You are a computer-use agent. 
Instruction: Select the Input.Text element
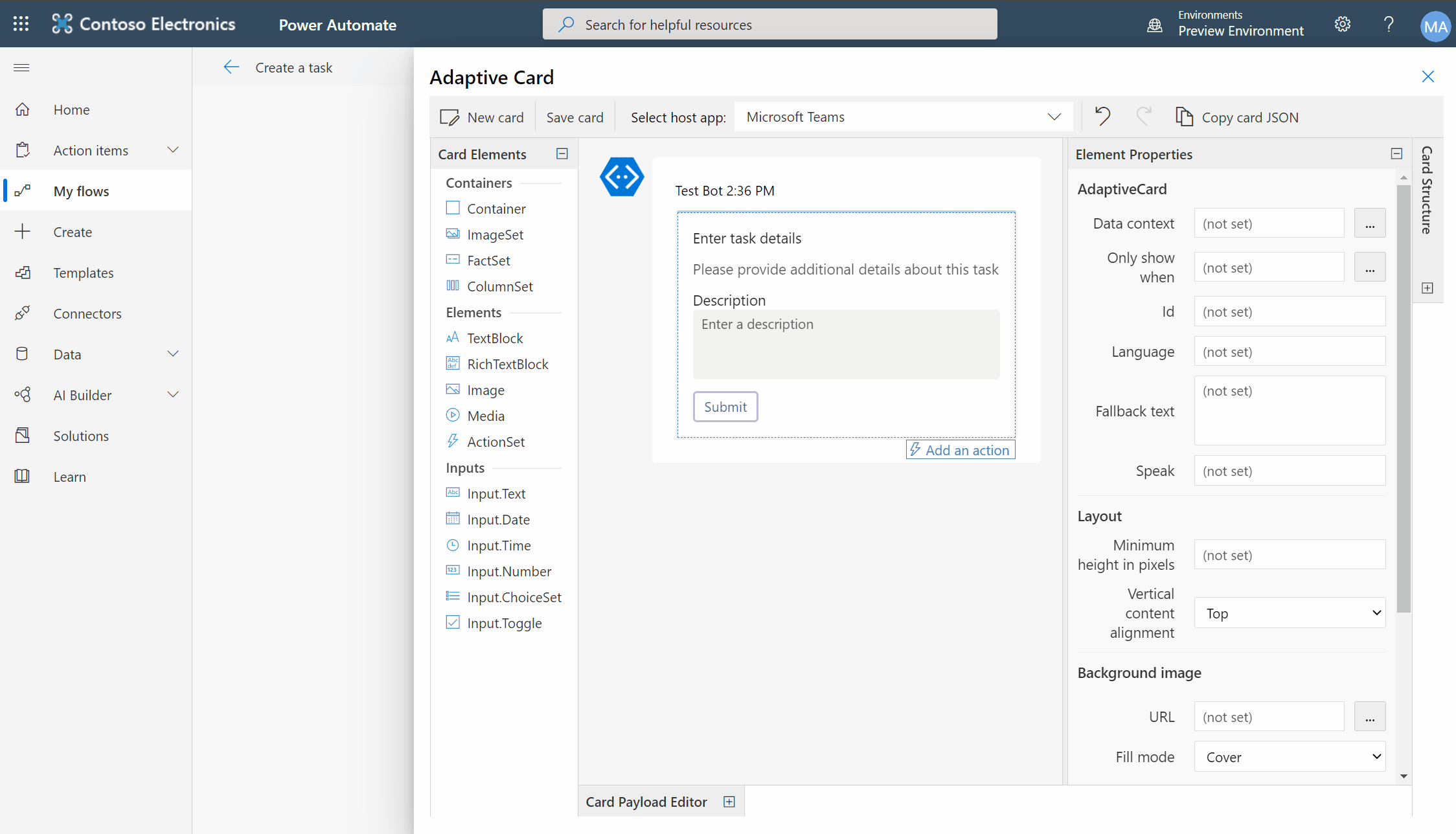(486, 493)
